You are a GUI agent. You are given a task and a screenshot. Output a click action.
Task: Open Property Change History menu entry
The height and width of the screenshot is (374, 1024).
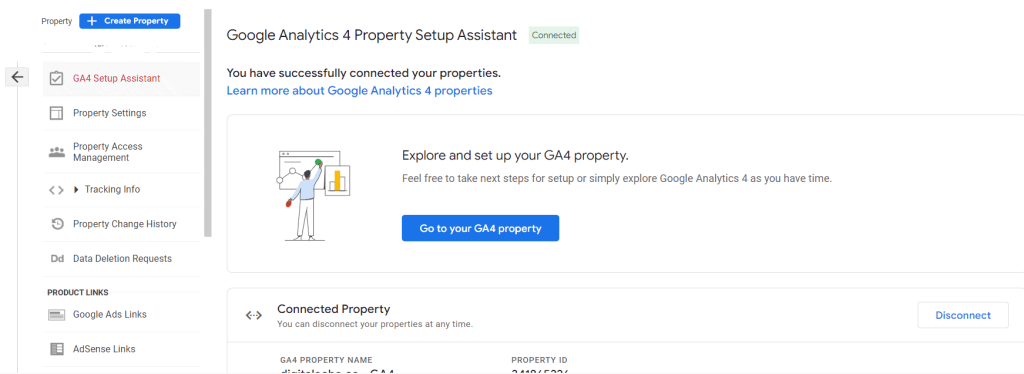click(x=121, y=224)
